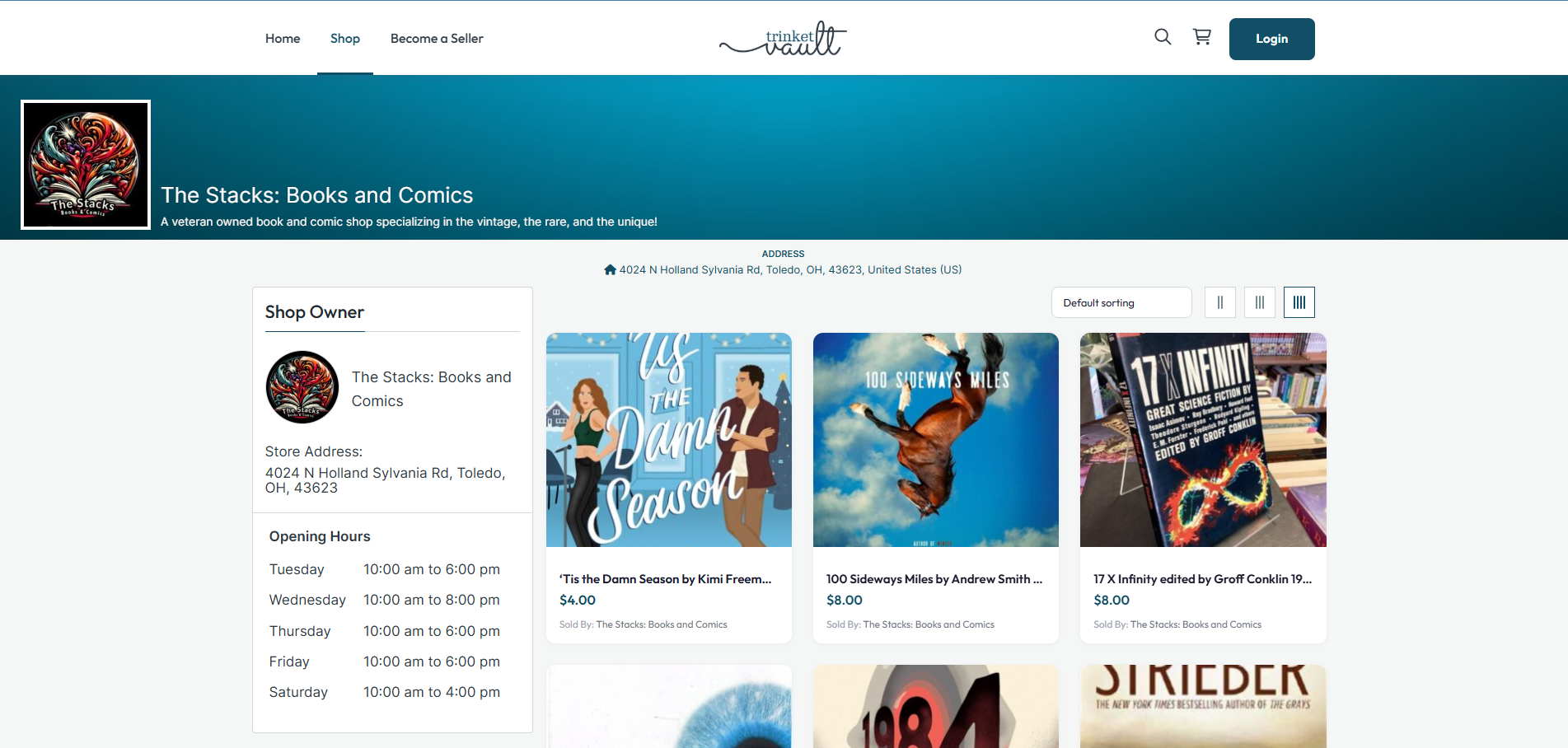The height and width of the screenshot is (748, 1568).
Task: Click the $4.00 price
Action: 578,601
